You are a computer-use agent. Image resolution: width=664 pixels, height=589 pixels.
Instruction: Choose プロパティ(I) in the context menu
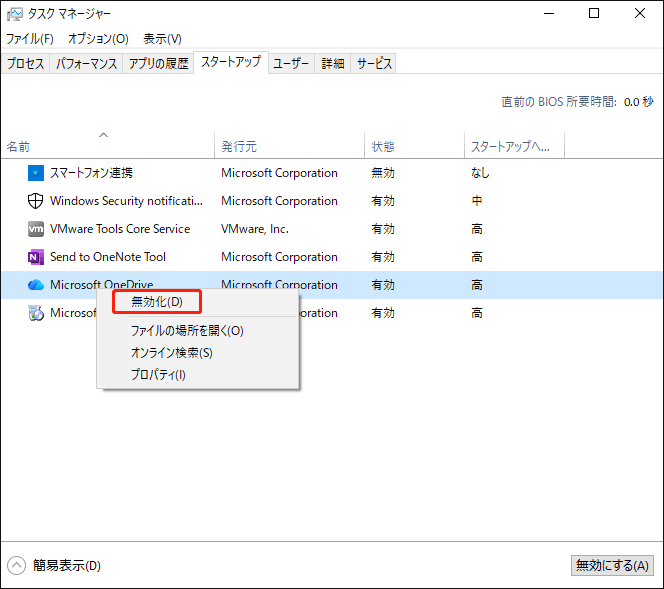tap(158, 375)
